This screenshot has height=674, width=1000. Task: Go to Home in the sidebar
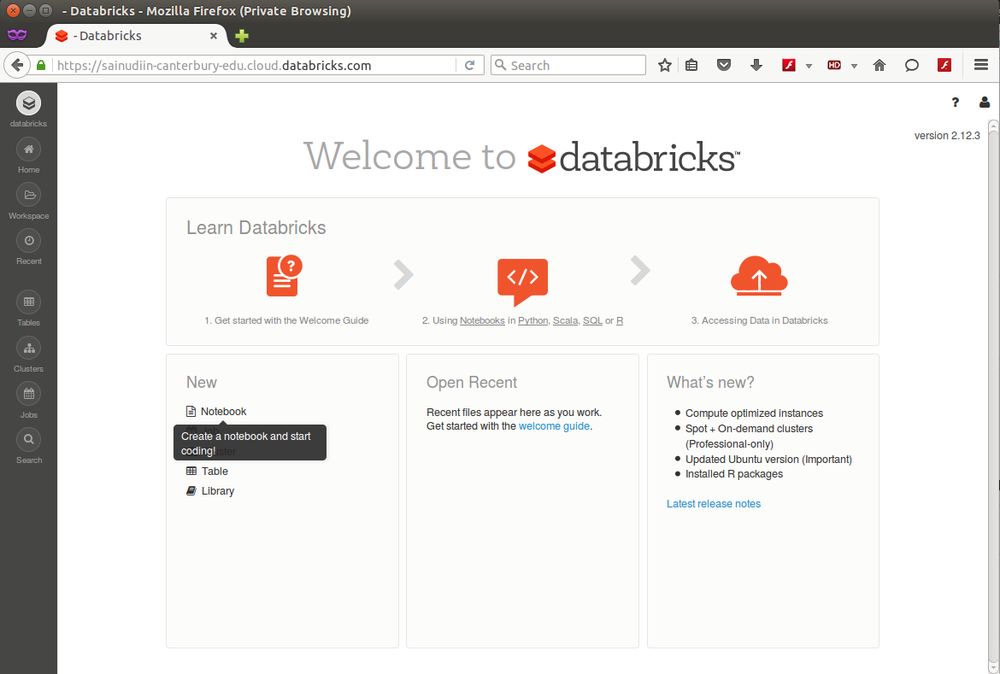coord(29,149)
